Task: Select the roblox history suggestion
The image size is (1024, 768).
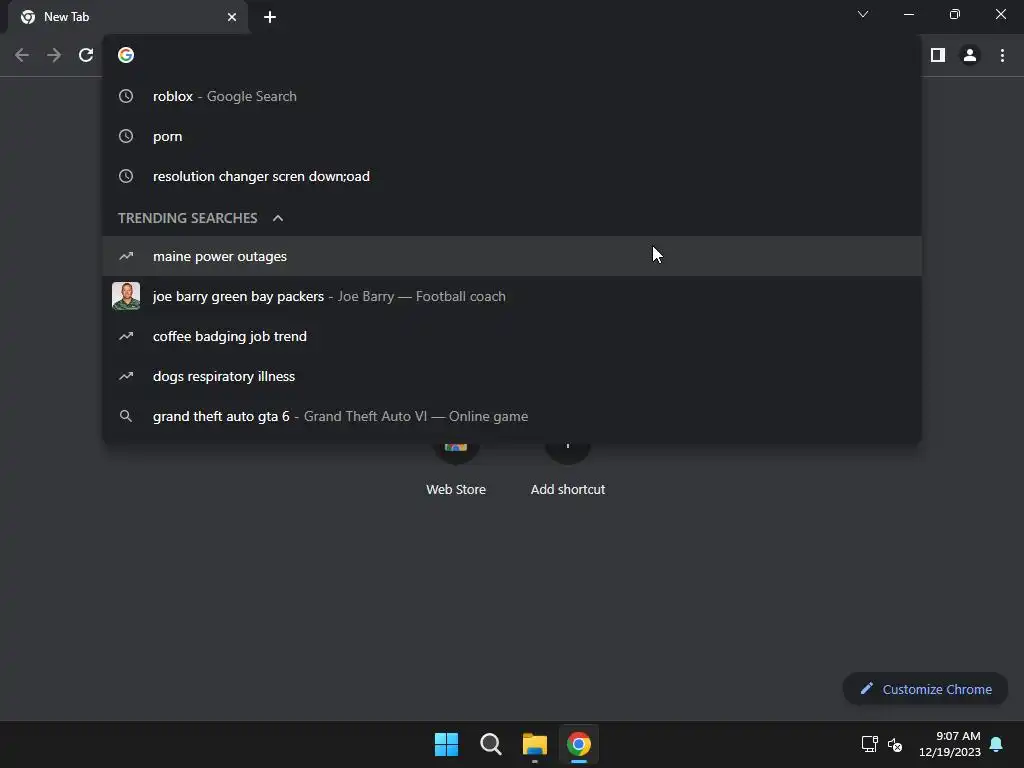Action: (x=512, y=96)
